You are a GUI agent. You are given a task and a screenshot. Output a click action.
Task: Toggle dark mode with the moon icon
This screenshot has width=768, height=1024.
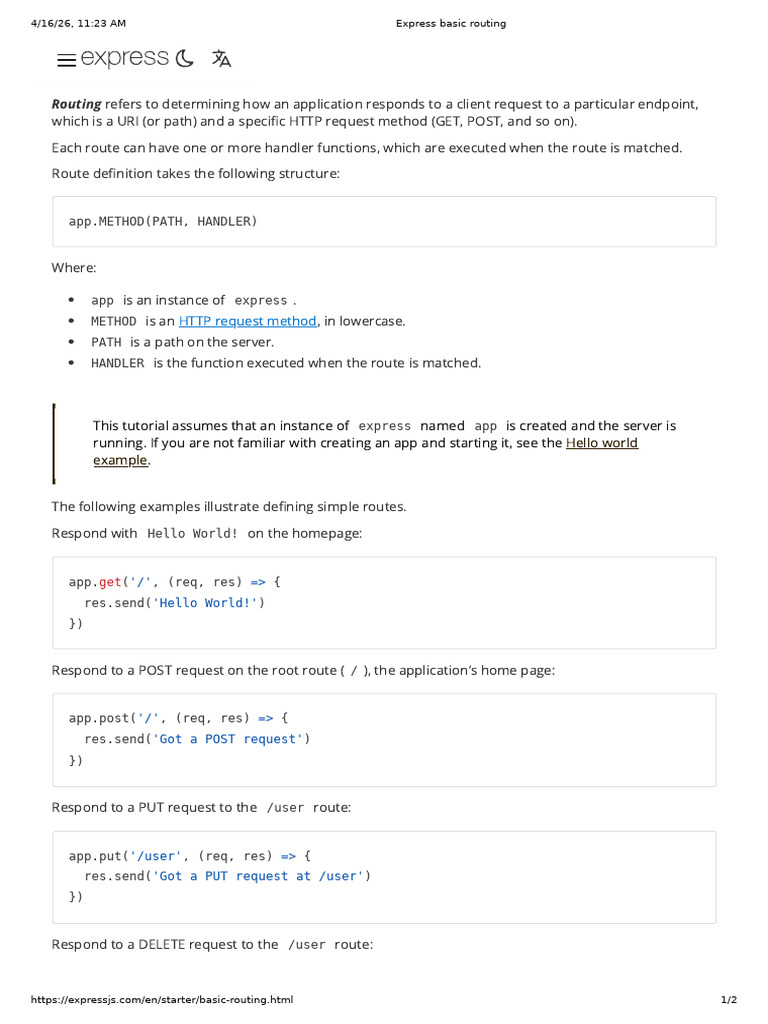185,59
